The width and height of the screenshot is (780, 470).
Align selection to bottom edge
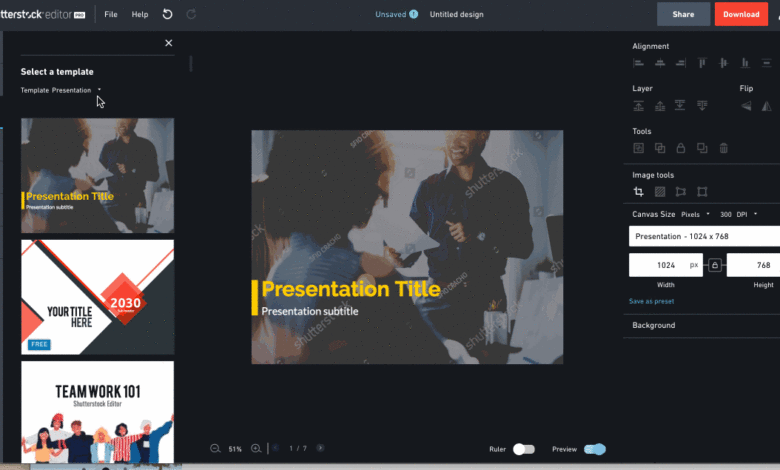click(x=745, y=63)
